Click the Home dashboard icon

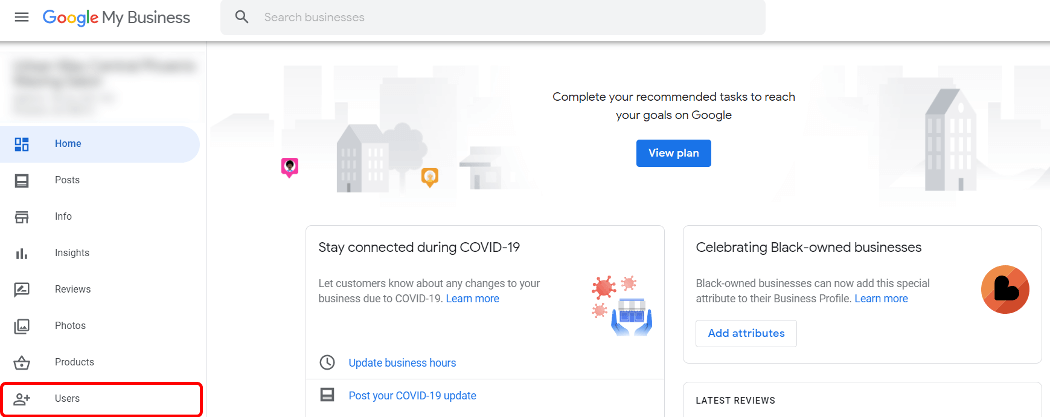pyautogui.click(x=21, y=144)
